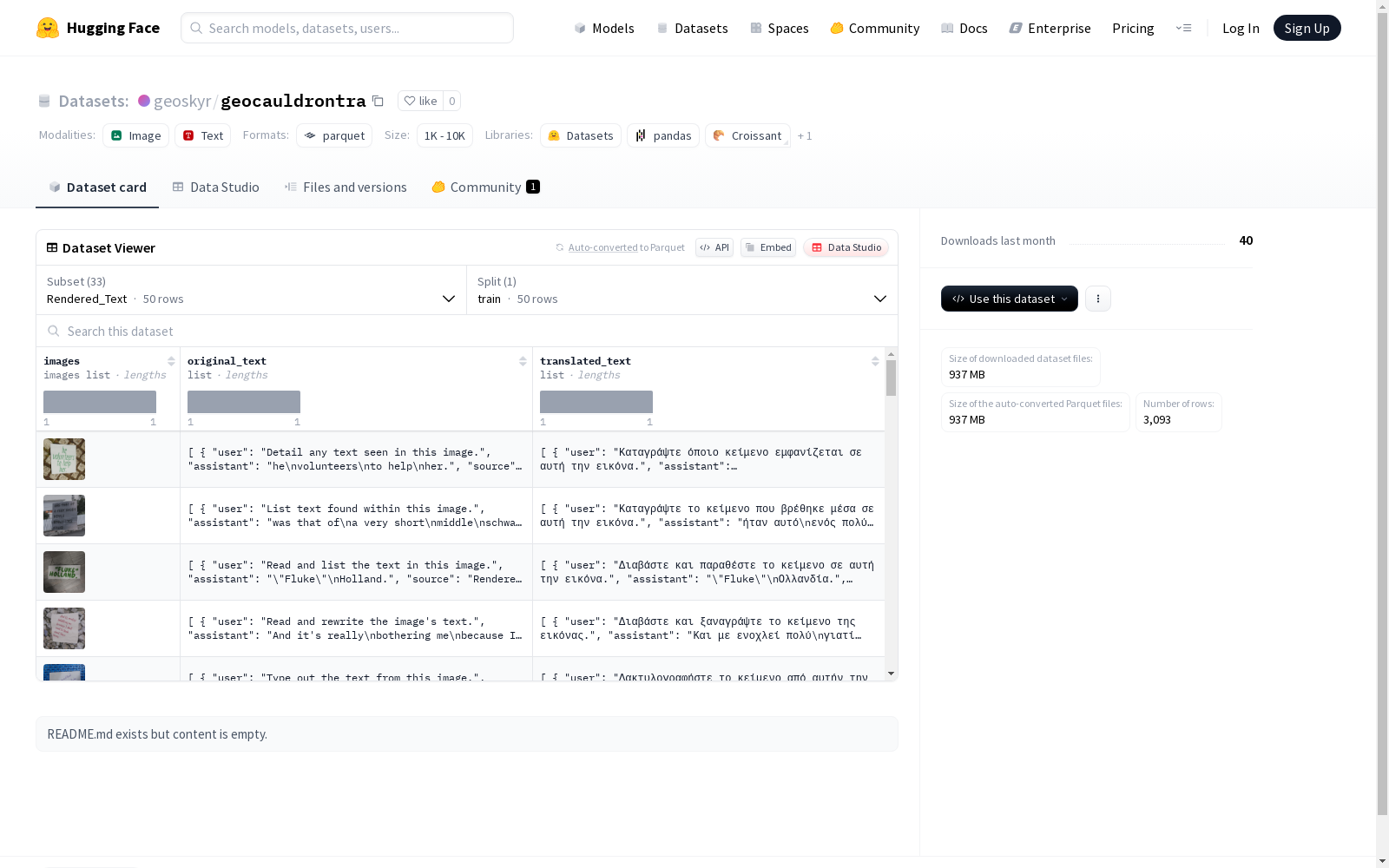Open the Use this dataset dropdown
The width and height of the screenshot is (1389, 868).
click(x=1010, y=299)
